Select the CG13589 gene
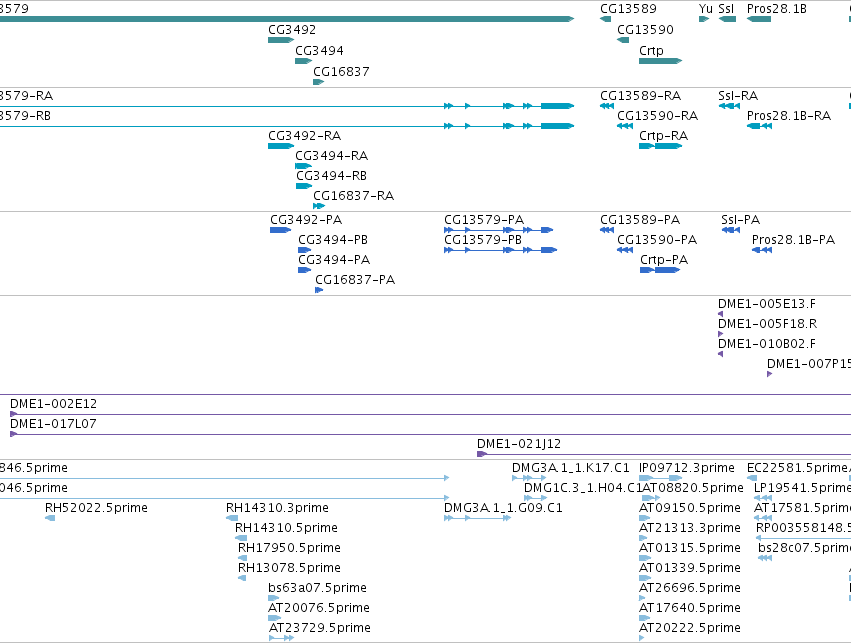 point(605,19)
